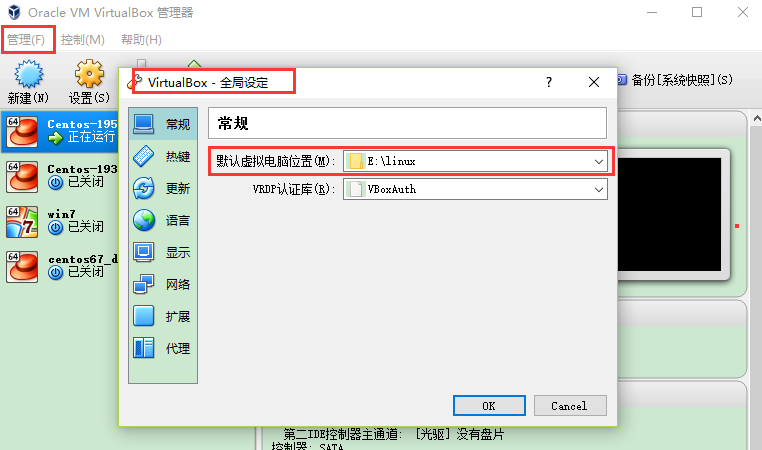Image resolution: width=762 pixels, height=450 pixels.
Task: Click the Cancel button
Action: 570,406
